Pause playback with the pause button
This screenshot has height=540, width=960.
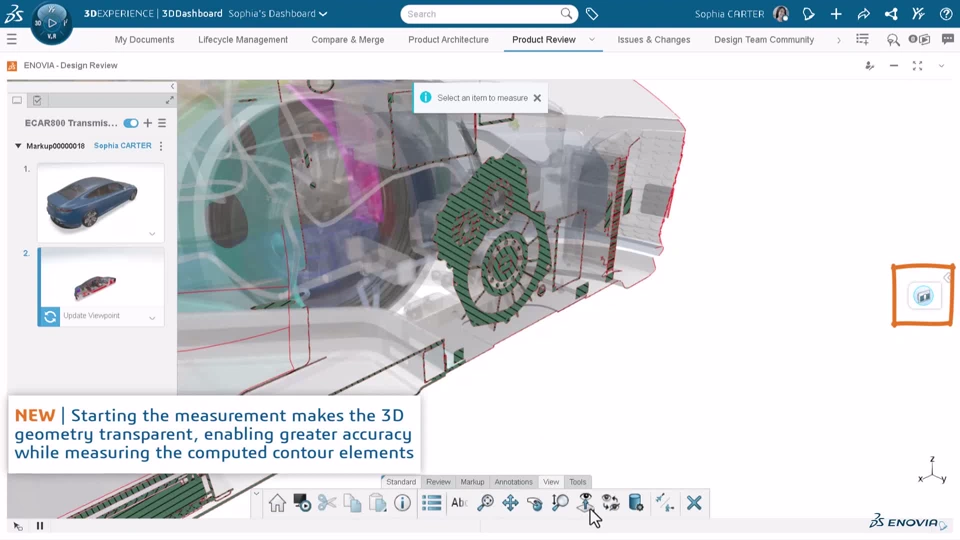coord(40,525)
